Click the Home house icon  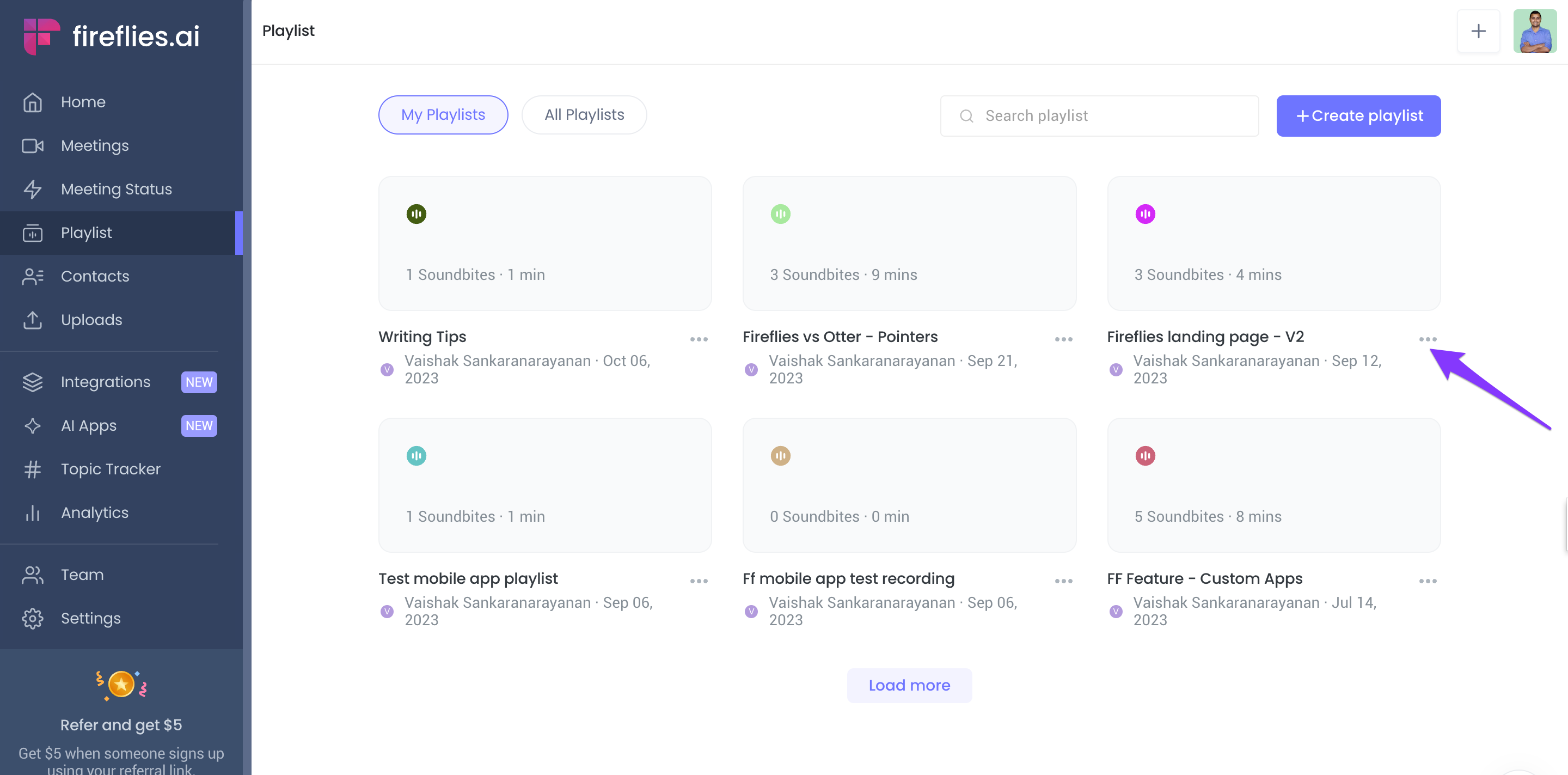[32, 102]
